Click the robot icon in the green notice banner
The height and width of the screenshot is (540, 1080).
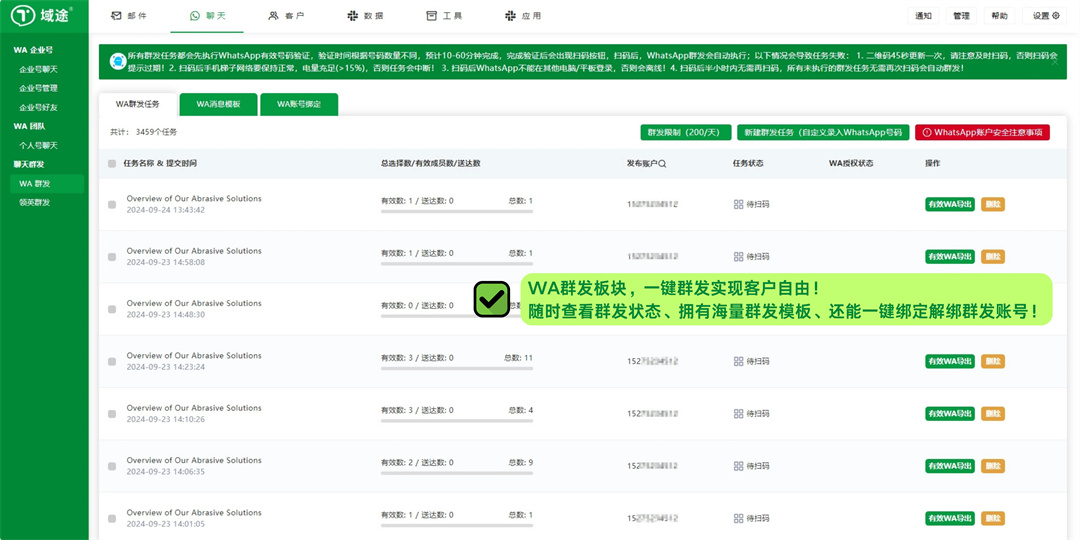117,63
